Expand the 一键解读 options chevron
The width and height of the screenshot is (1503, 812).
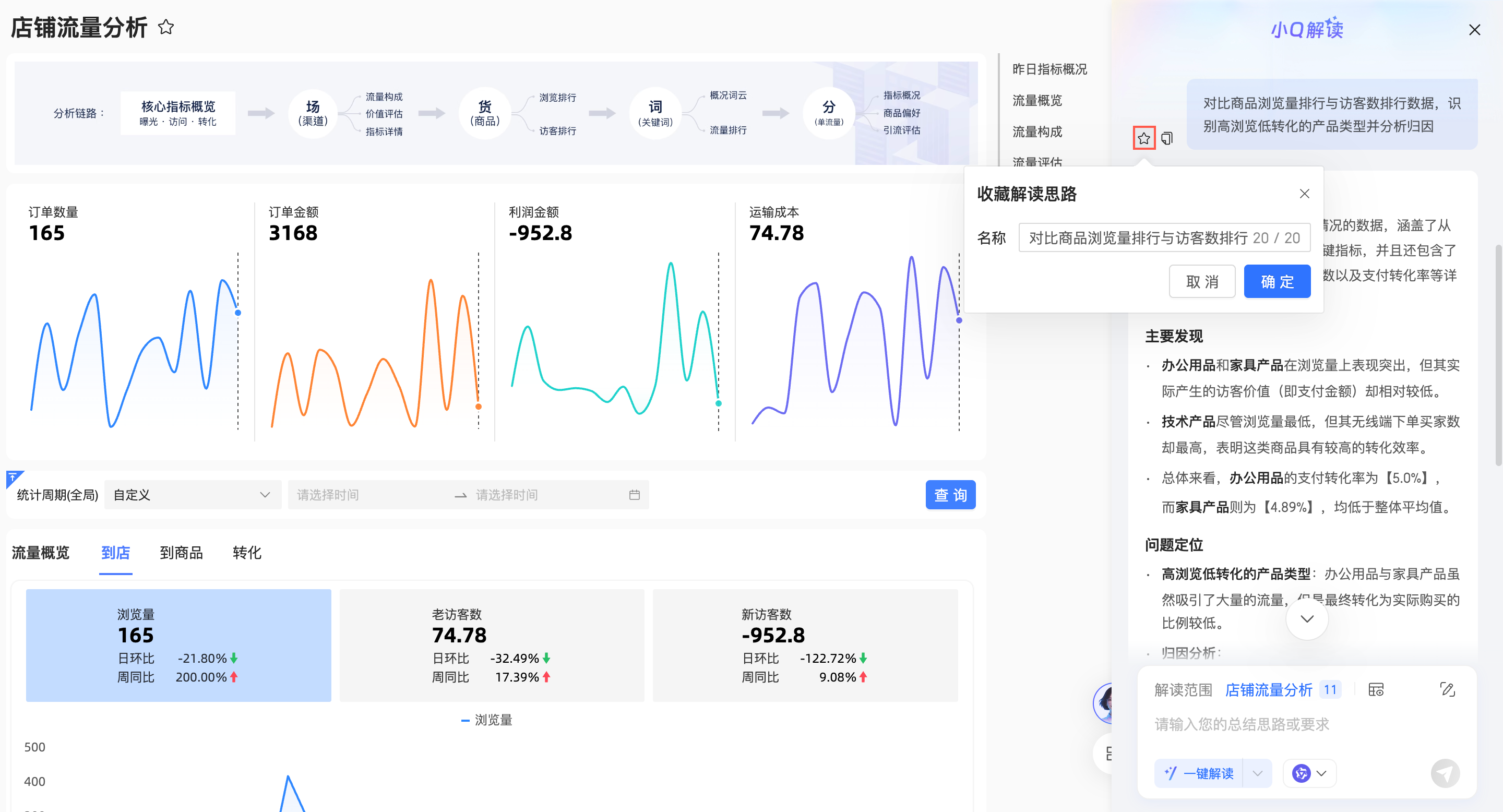pyautogui.click(x=1257, y=773)
